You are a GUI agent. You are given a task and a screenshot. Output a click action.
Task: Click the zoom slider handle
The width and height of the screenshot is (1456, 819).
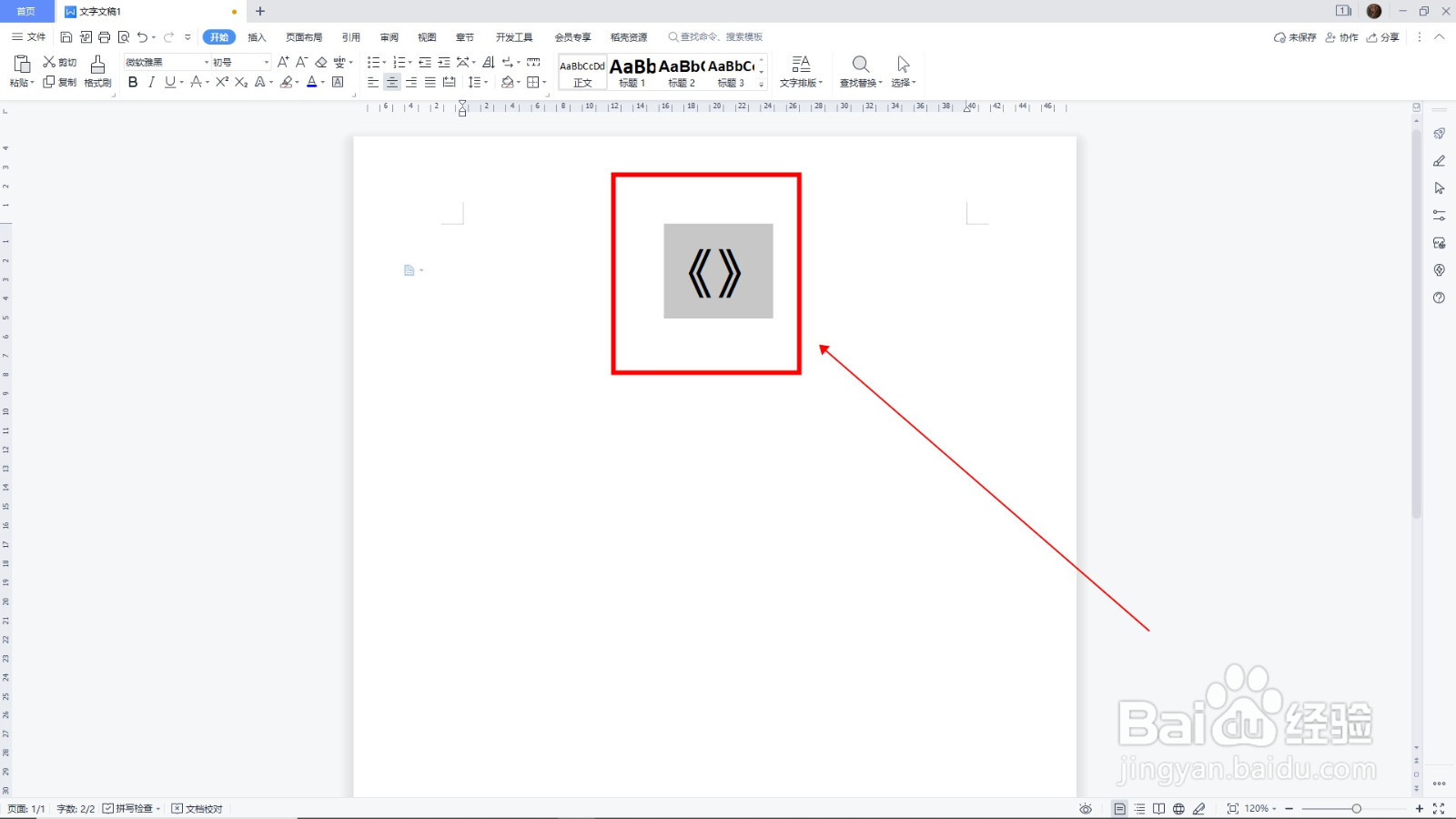tap(1356, 808)
